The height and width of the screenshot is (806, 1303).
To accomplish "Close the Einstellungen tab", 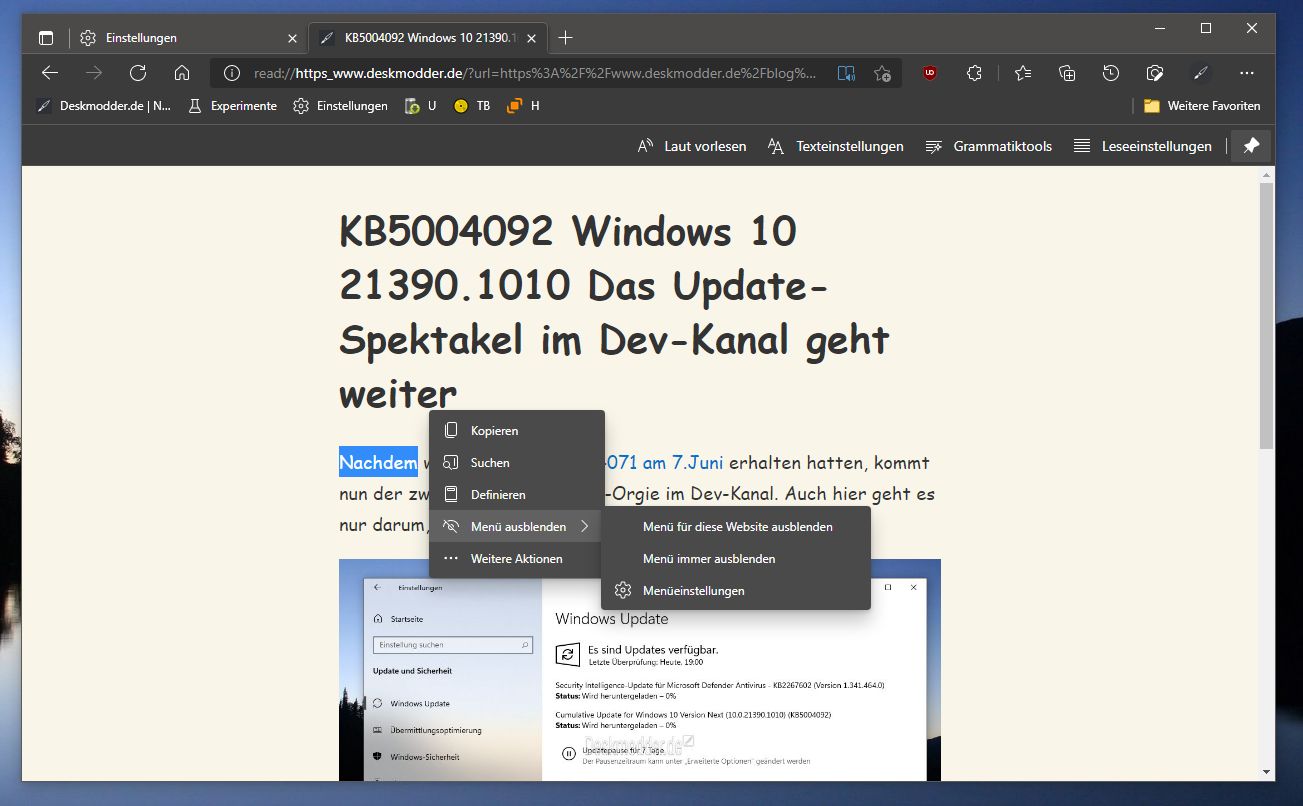I will pos(292,38).
